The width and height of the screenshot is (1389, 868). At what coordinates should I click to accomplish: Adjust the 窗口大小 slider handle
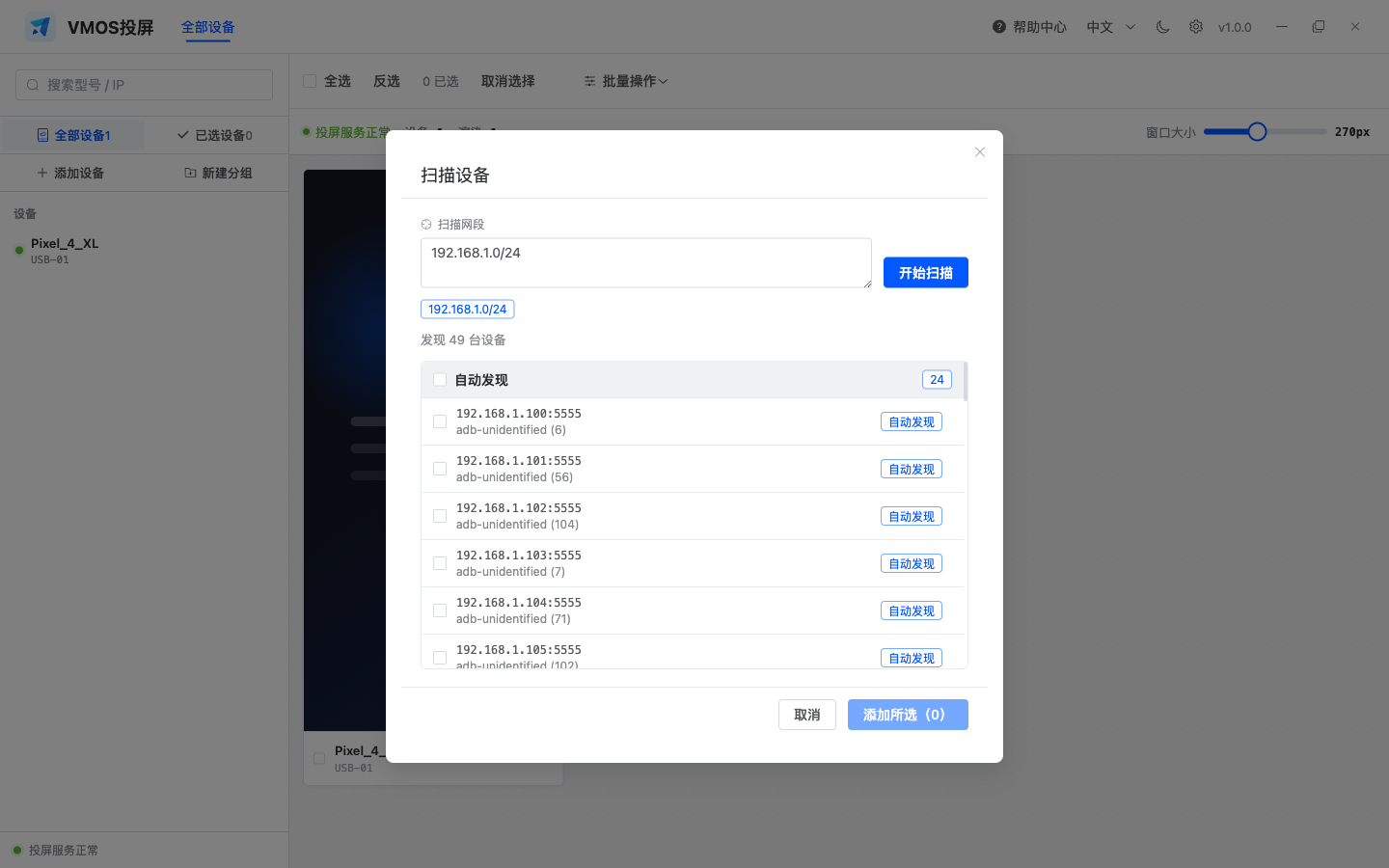point(1257,132)
